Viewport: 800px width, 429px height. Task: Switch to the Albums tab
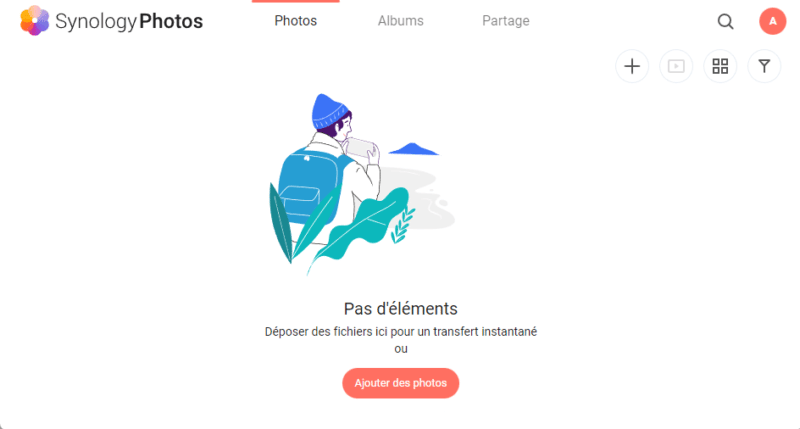point(401,21)
